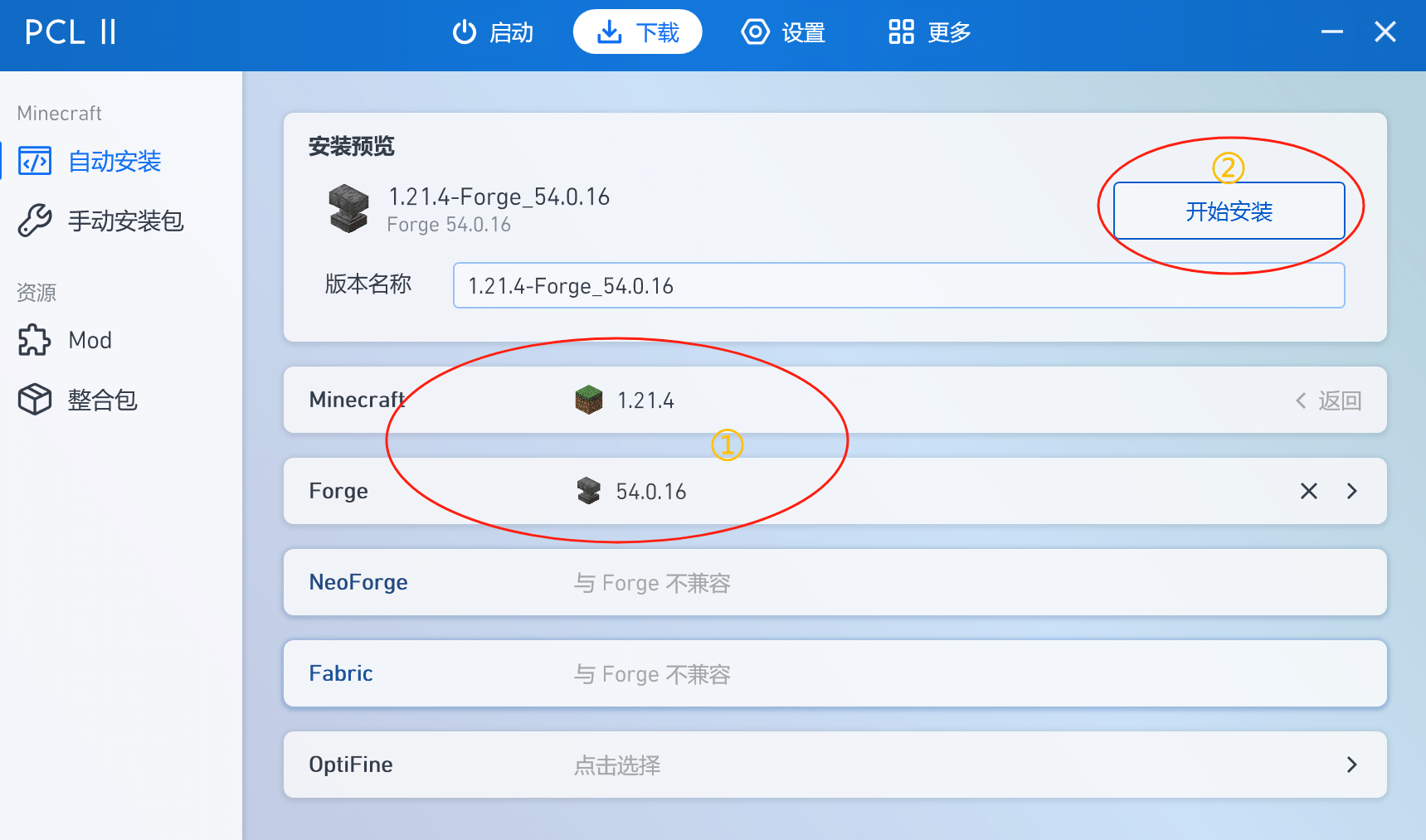Expand the Forge version list chevron

click(x=1352, y=491)
